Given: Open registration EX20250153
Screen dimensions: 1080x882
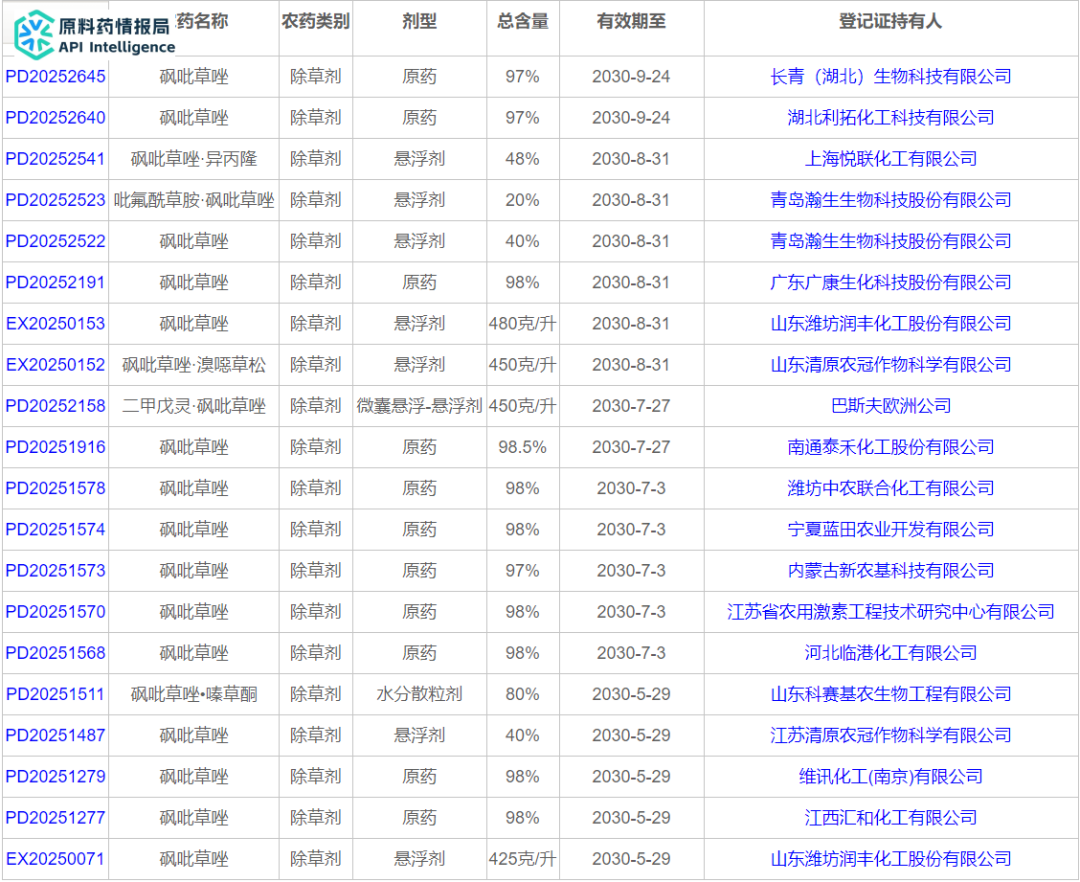Looking at the screenshot, I should pyautogui.click(x=55, y=324).
